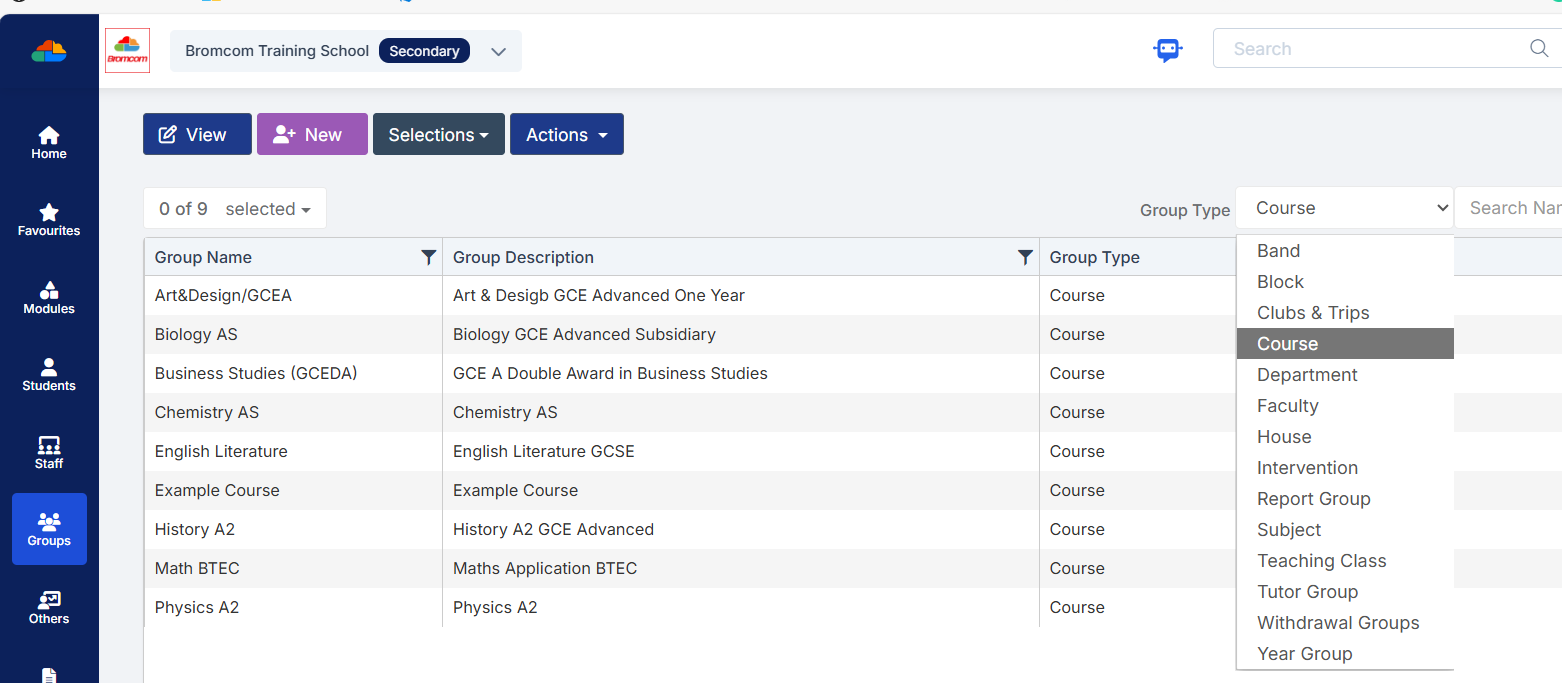Open the Staff sidebar icon

(48, 452)
